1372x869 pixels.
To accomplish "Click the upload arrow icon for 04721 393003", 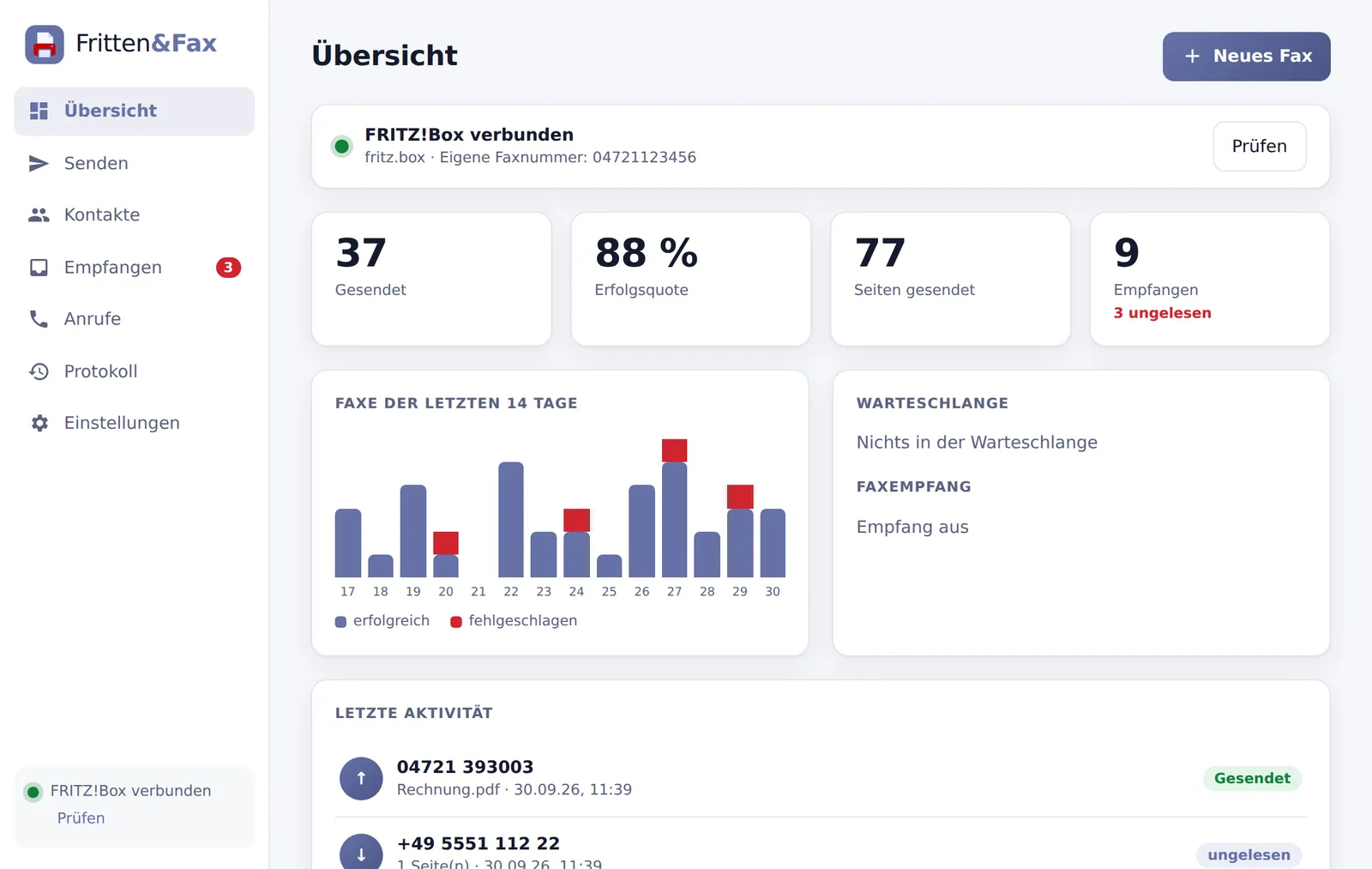I will (361, 778).
